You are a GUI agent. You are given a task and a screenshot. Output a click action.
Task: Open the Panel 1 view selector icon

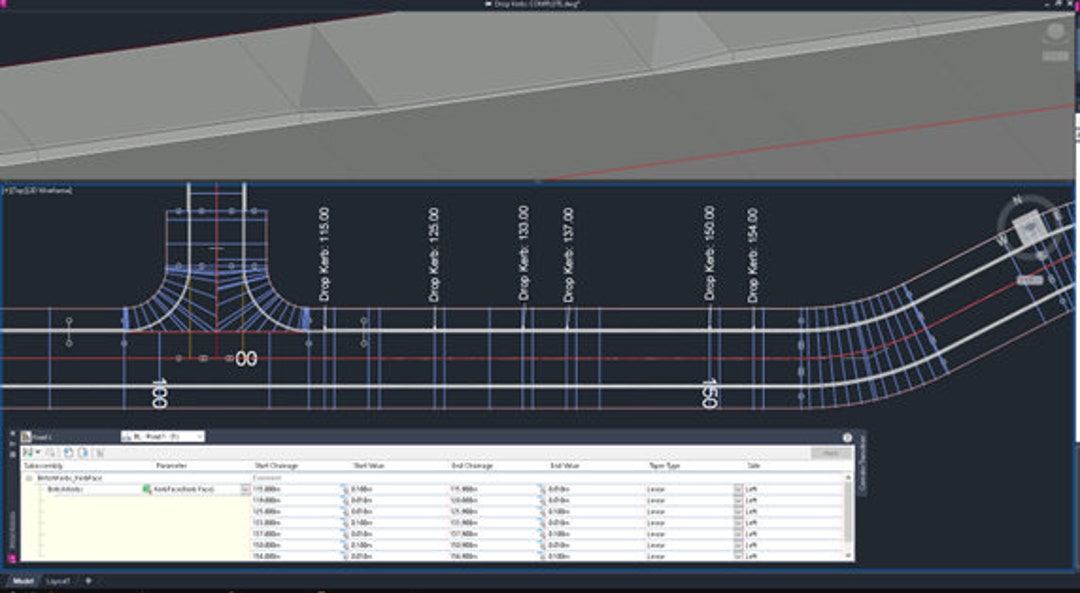27,436
